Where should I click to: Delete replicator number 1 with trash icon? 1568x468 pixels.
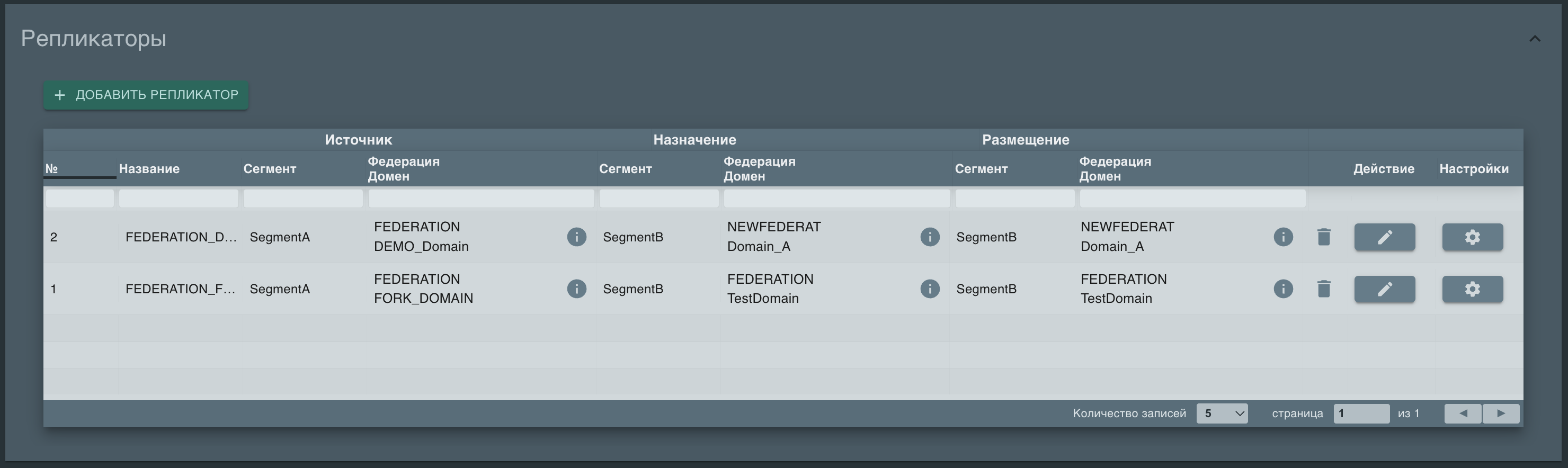(x=1324, y=289)
